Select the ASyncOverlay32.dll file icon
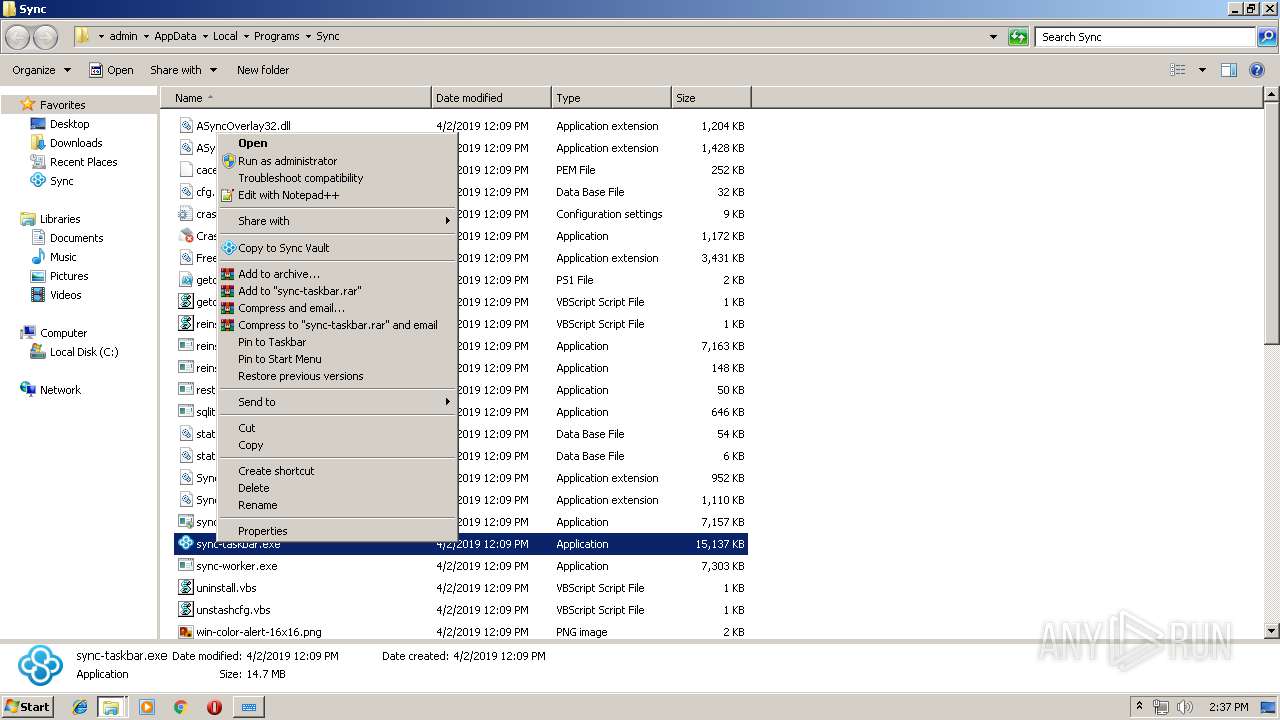The height and width of the screenshot is (720, 1280). (186, 126)
